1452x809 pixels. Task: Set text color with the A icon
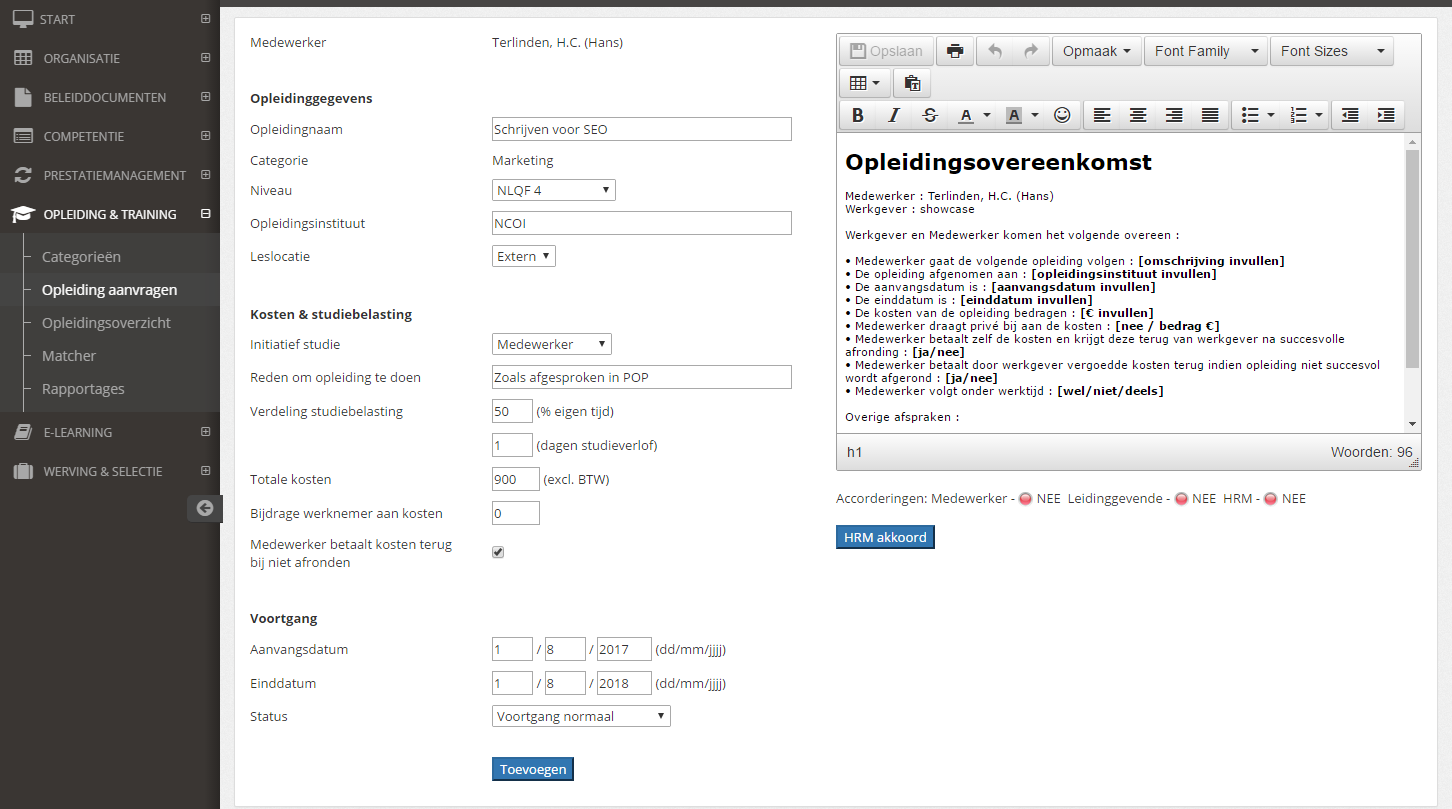(x=965, y=115)
